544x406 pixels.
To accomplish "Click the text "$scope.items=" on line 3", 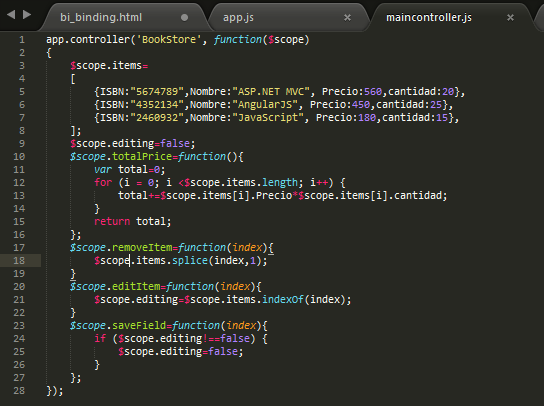I will (x=109, y=66).
